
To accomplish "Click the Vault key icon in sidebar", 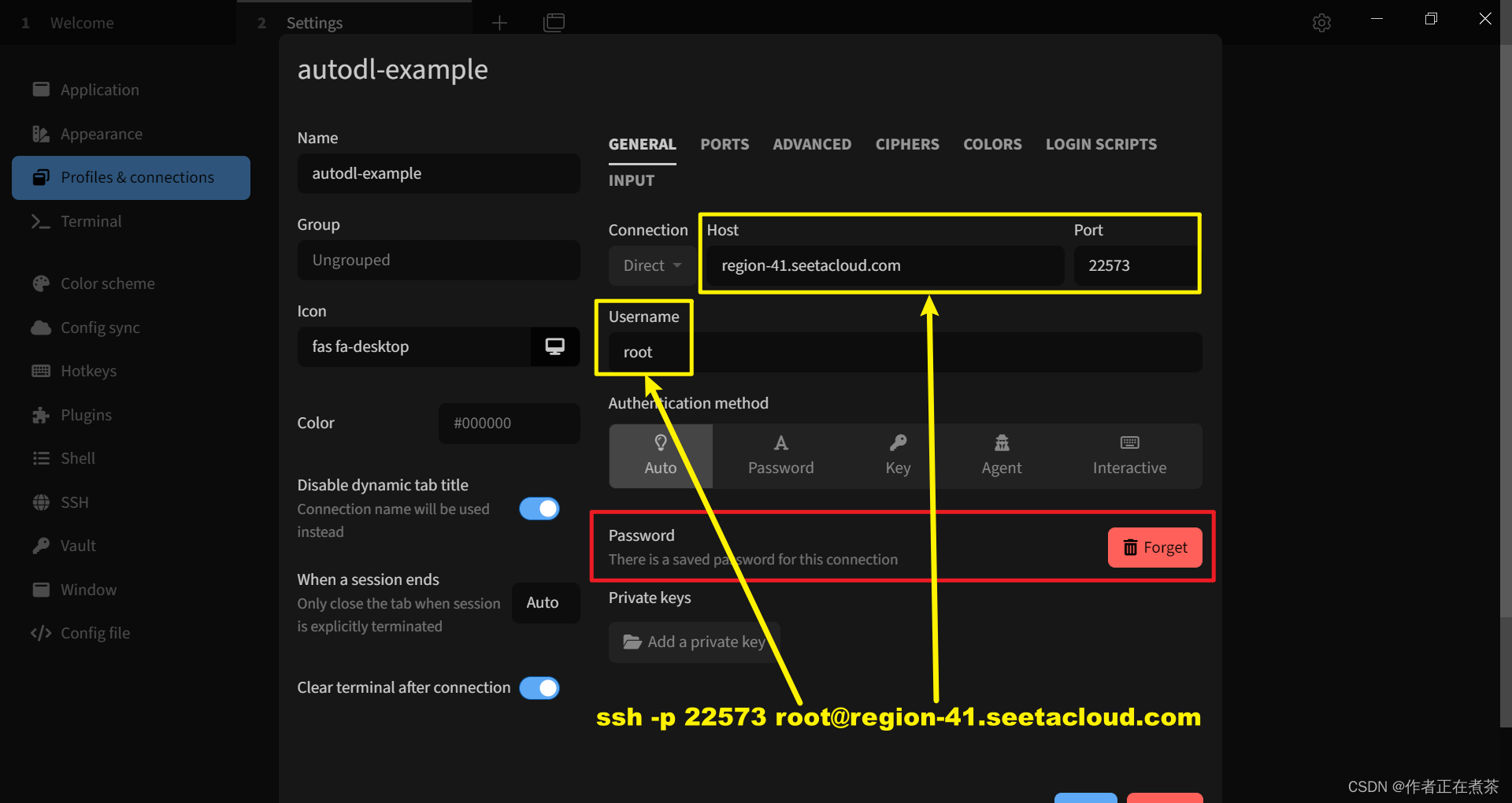I will point(41,546).
